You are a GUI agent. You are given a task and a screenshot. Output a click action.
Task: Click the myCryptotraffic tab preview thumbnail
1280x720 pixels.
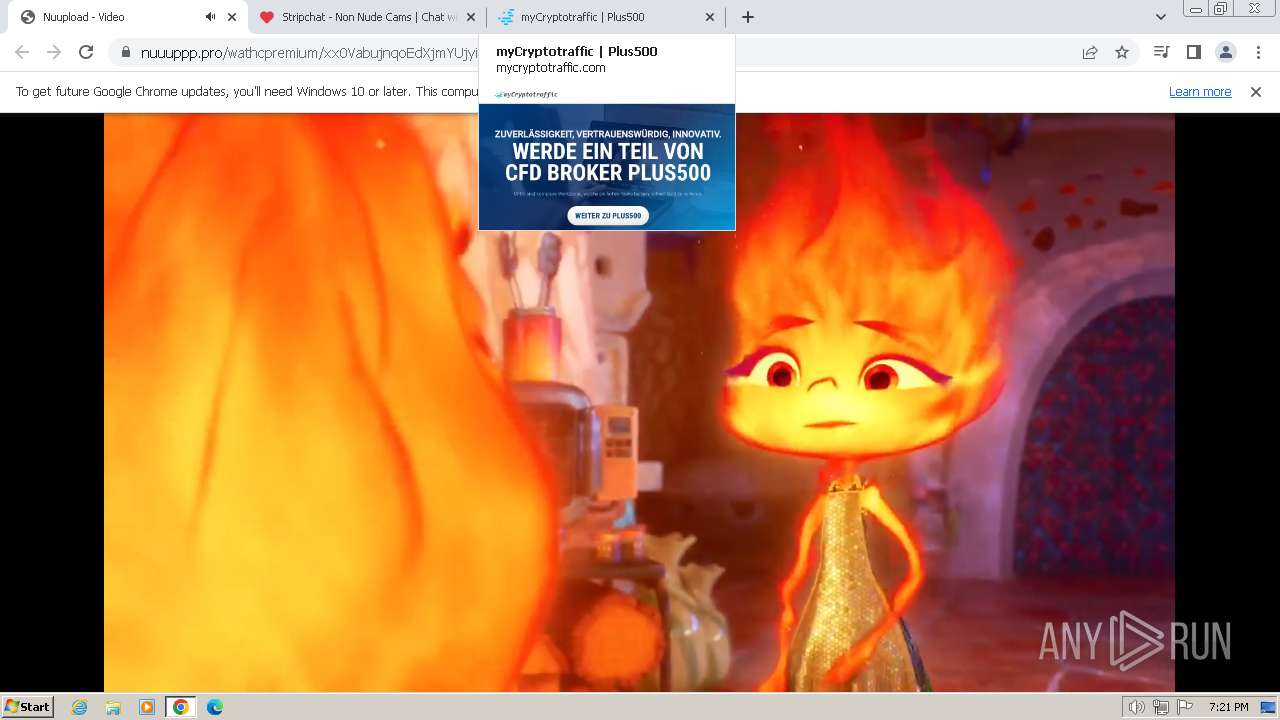click(607, 159)
